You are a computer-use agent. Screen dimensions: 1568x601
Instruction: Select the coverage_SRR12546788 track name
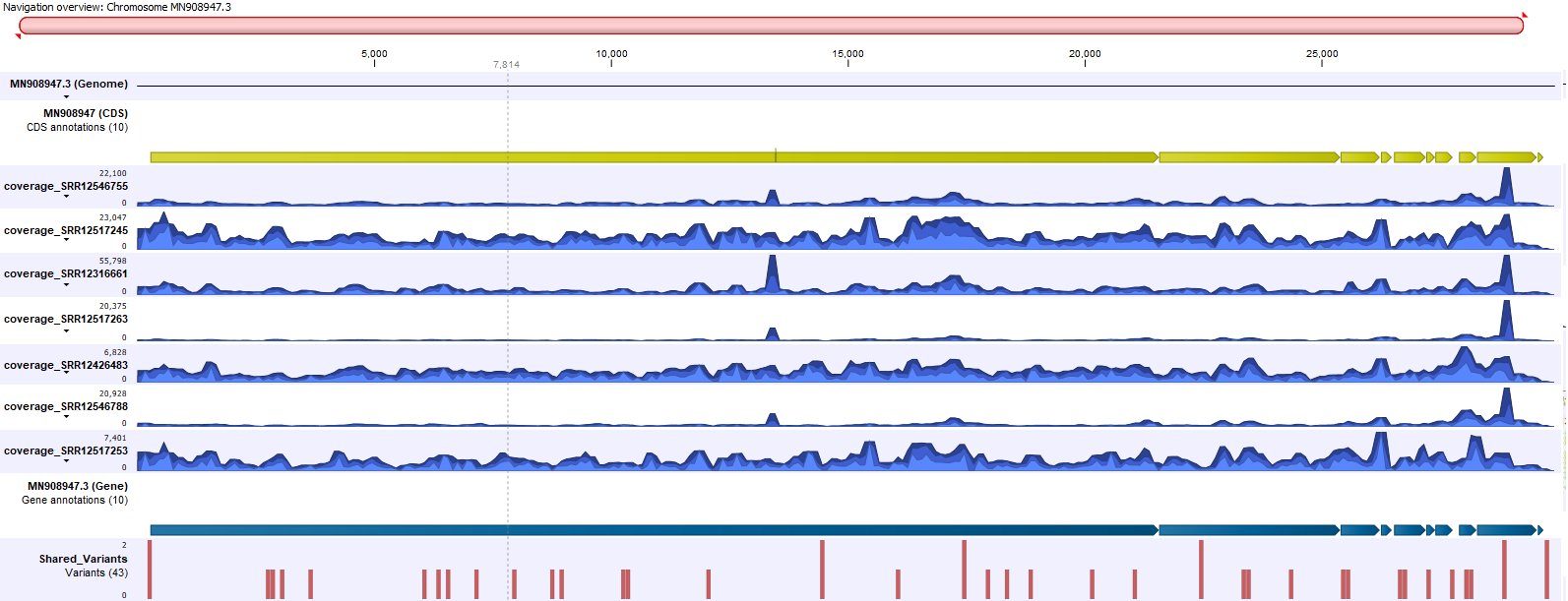[65, 406]
